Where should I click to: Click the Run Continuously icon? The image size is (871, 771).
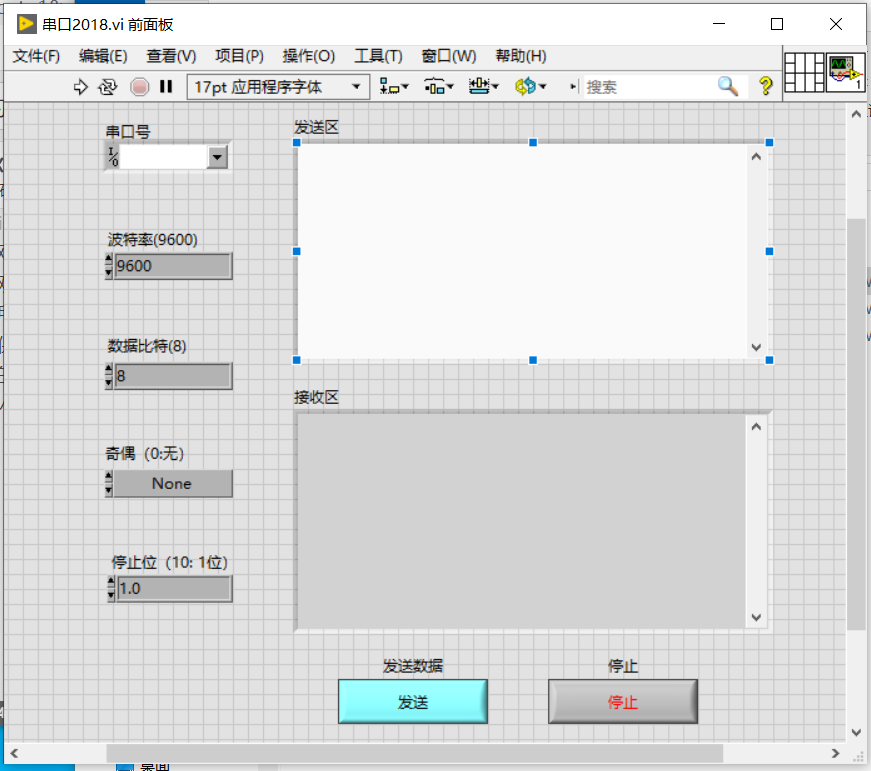pos(108,87)
